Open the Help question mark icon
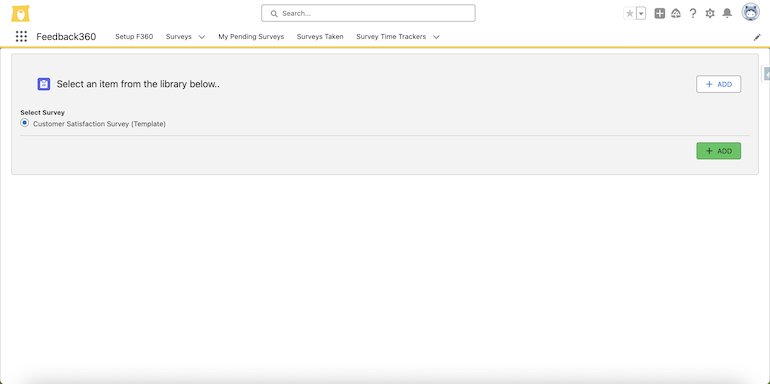 point(693,14)
